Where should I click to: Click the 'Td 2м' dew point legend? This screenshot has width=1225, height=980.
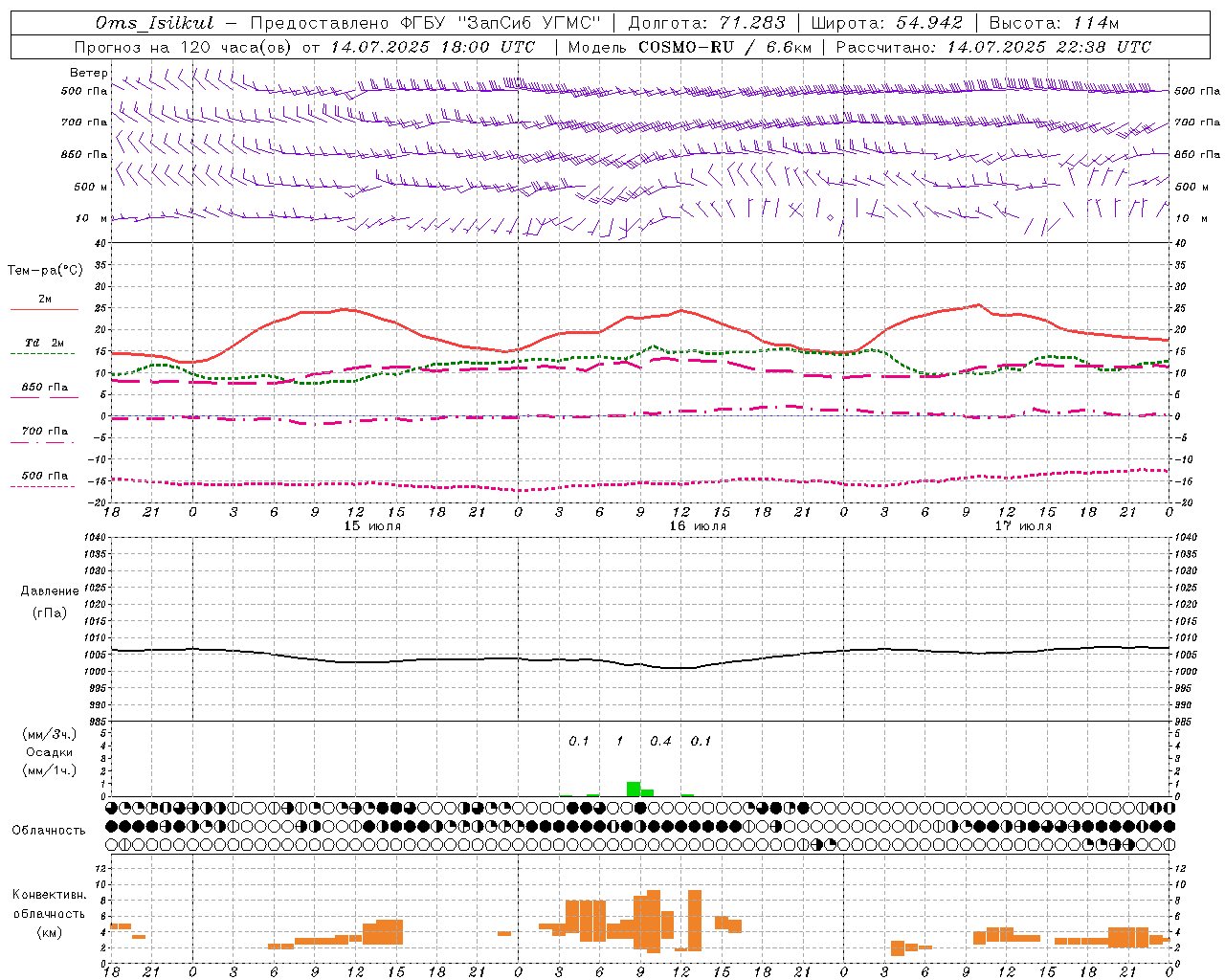pyautogui.click(x=44, y=343)
